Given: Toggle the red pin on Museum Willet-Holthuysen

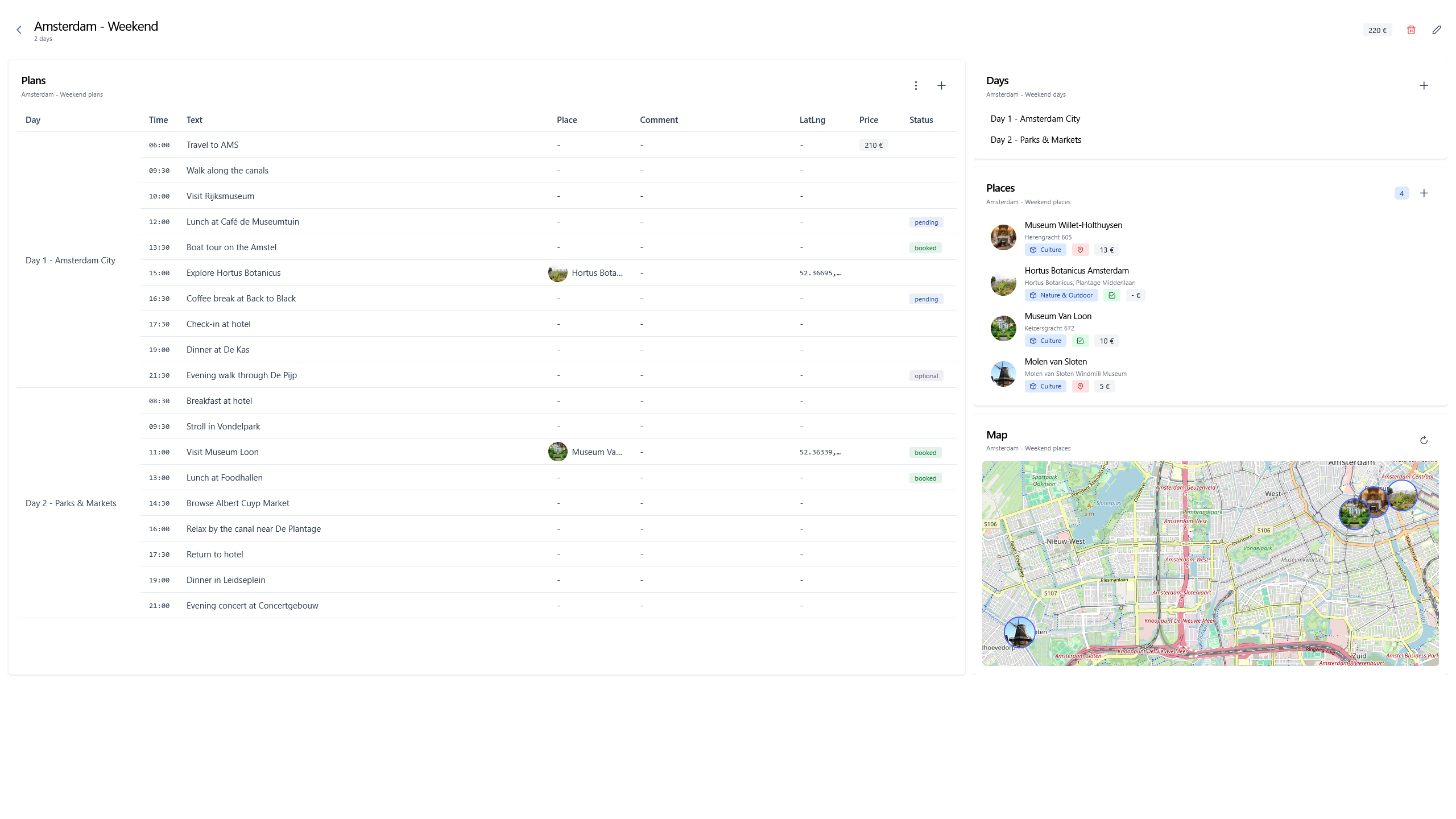Looking at the screenshot, I should (x=1079, y=250).
